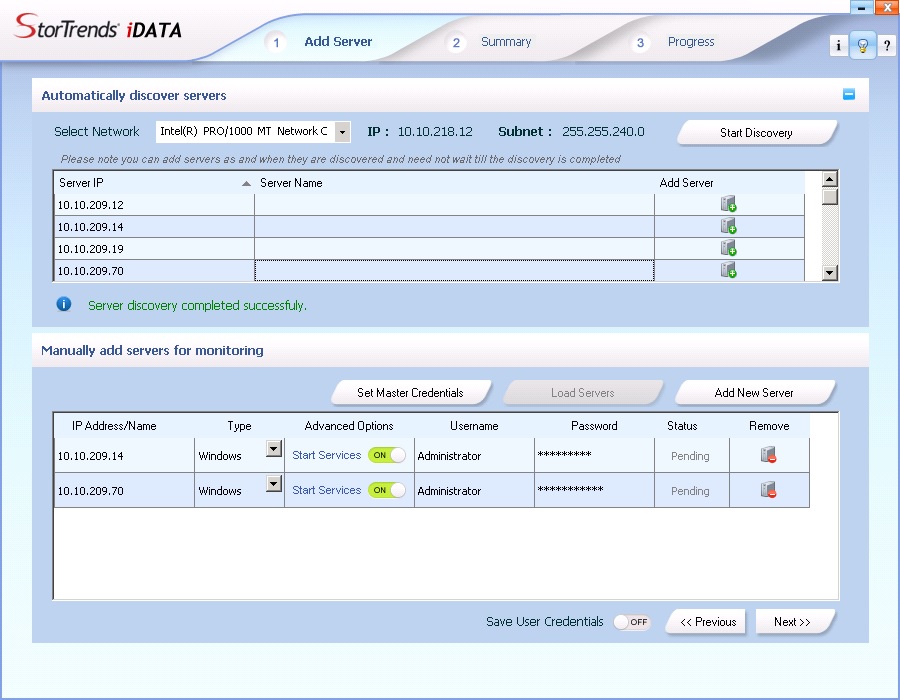Open the Select Network dropdown
Image resolution: width=900 pixels, height=700 pixels.
[342, 132]
